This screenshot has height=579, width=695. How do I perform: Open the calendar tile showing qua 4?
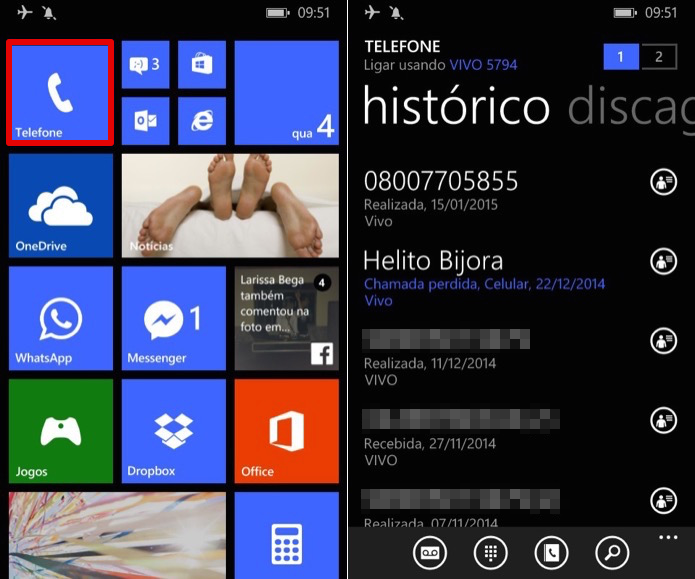click(287, 93)
